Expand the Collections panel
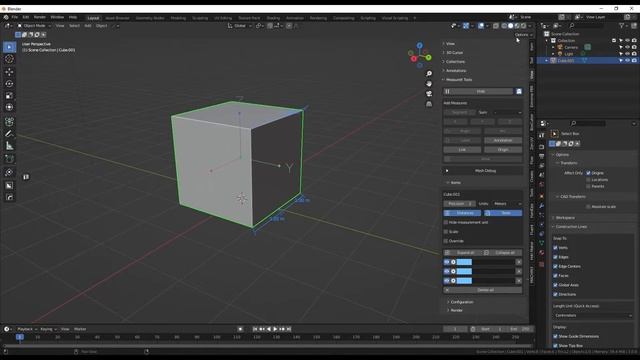Image resolution: width=640 pixels, height=360 pixels. click(454, 62)
